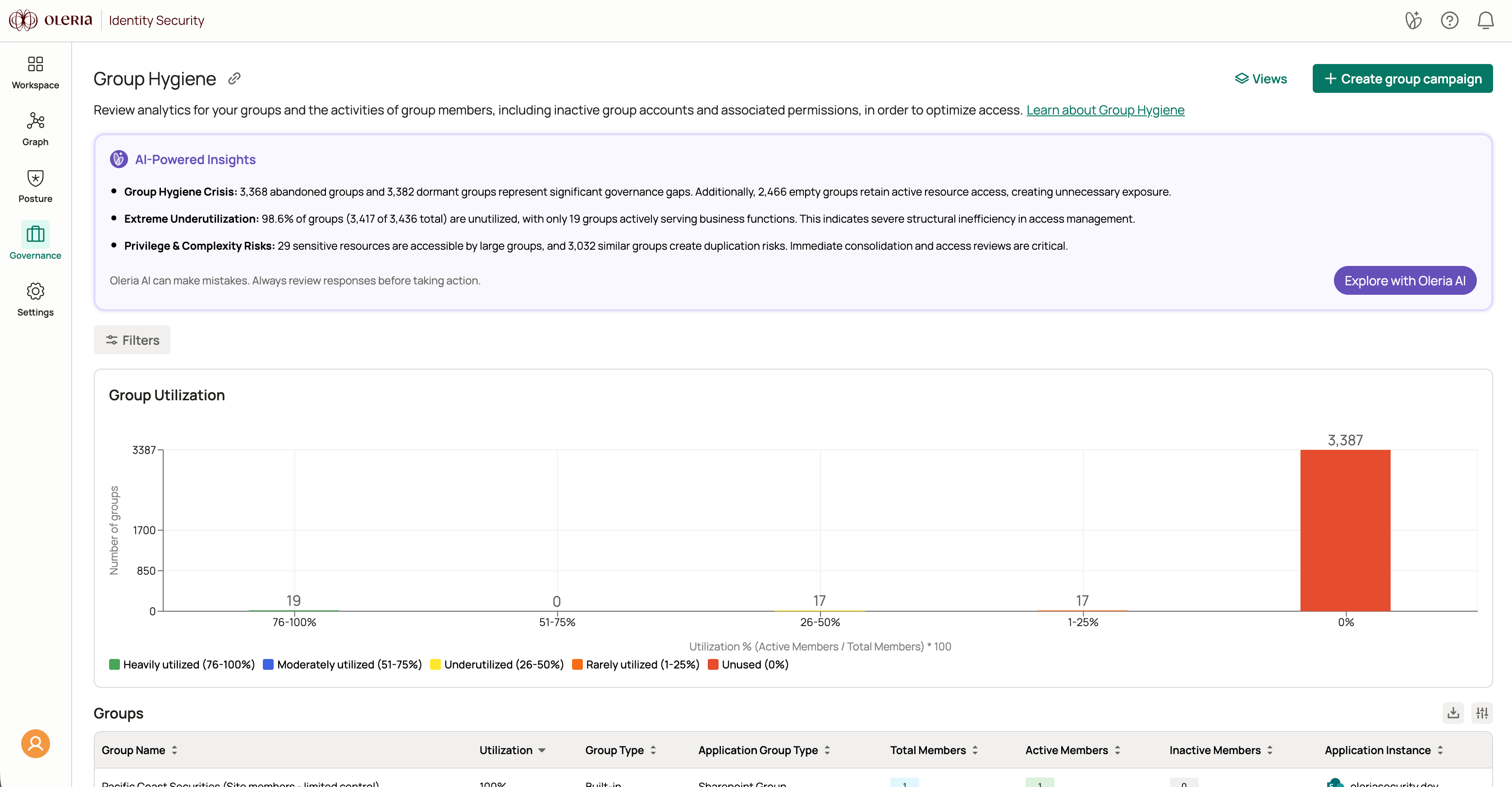Click the Oleria logo icon

23,20
